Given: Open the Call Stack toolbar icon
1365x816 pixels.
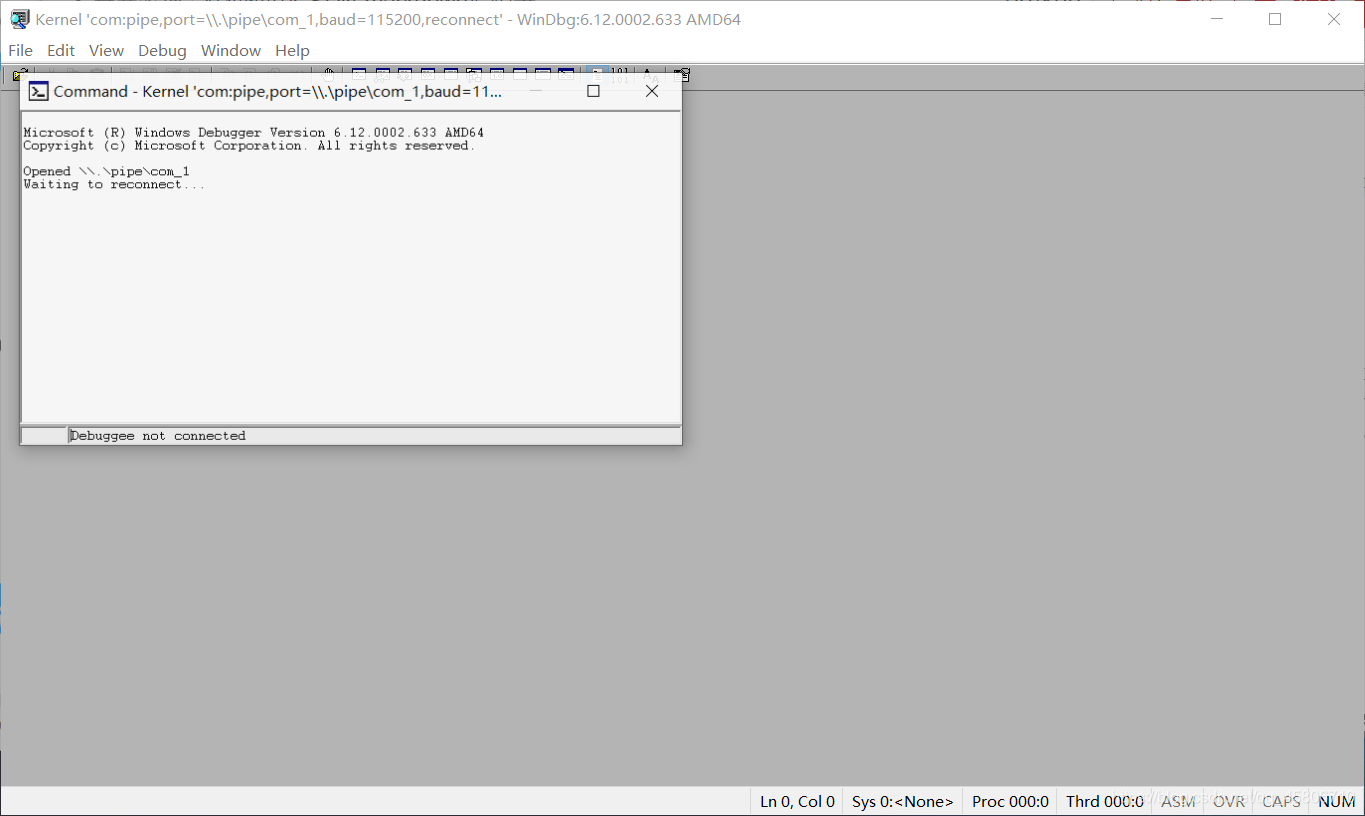Looking at the screenshot, I should (x=474, y=74).
